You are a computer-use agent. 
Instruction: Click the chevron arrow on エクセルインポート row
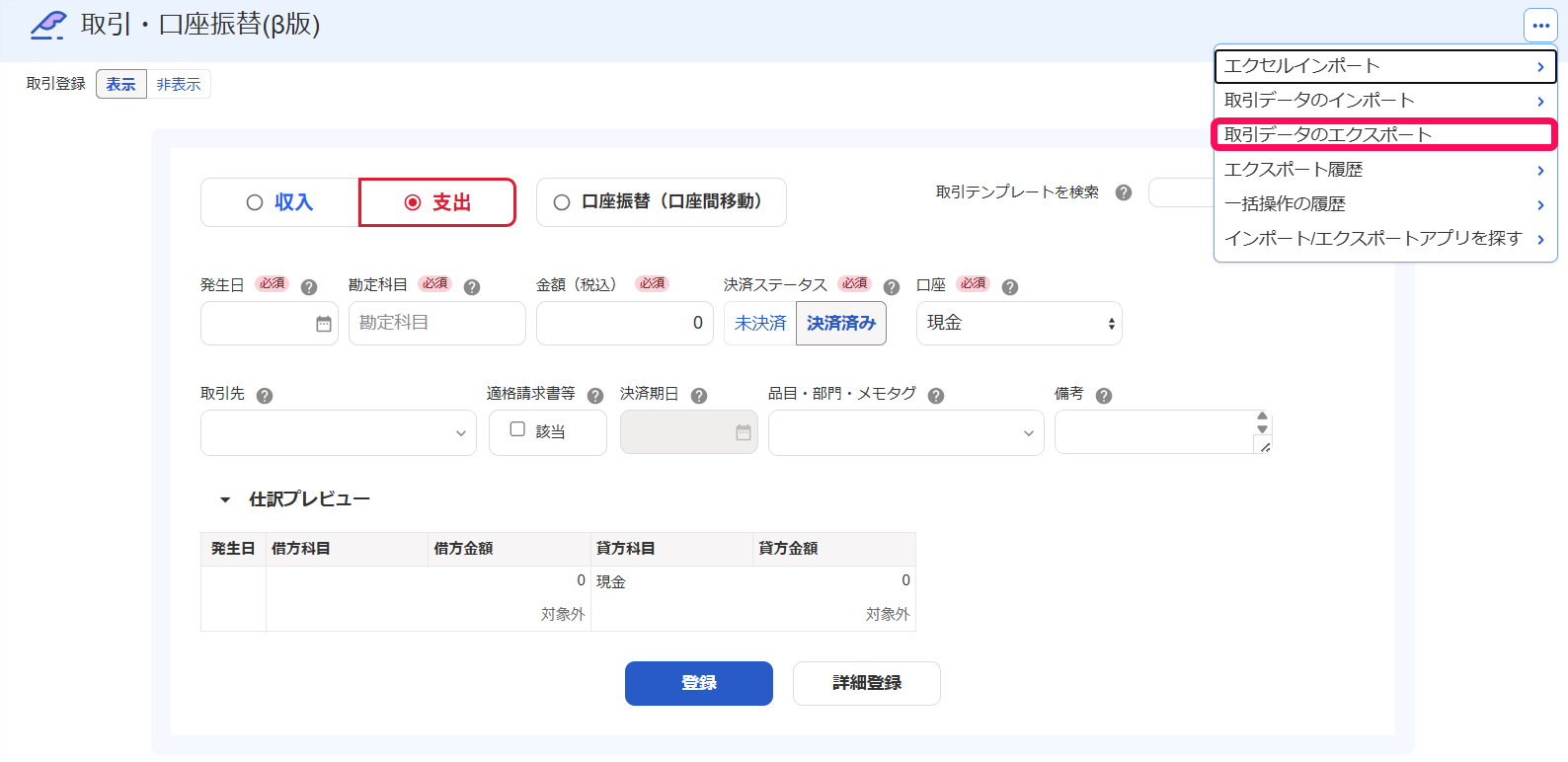[x=1540, y=67]
